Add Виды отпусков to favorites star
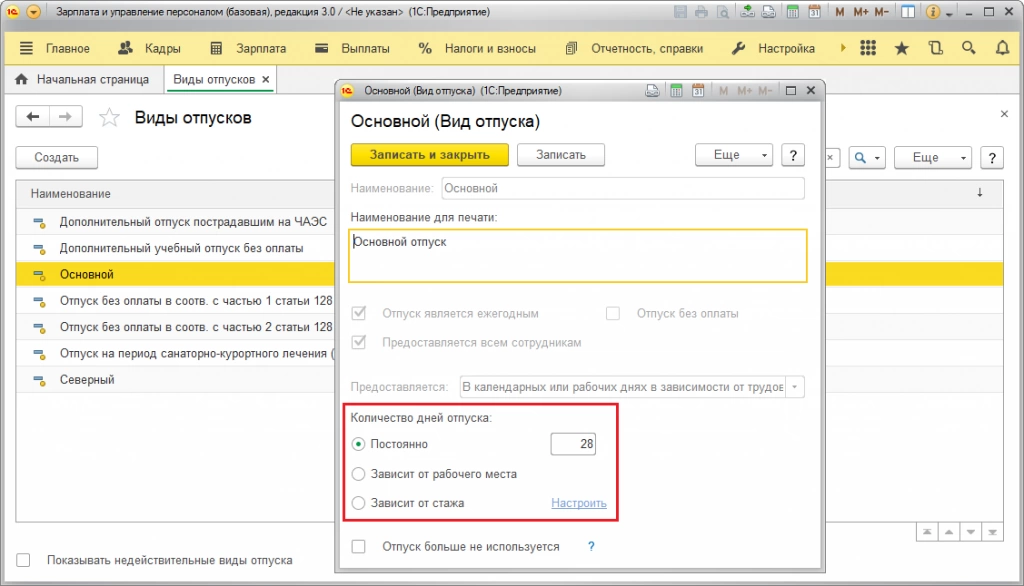Image resolution: width=1024 pixels, height=586 pixels. pos(109,118)
